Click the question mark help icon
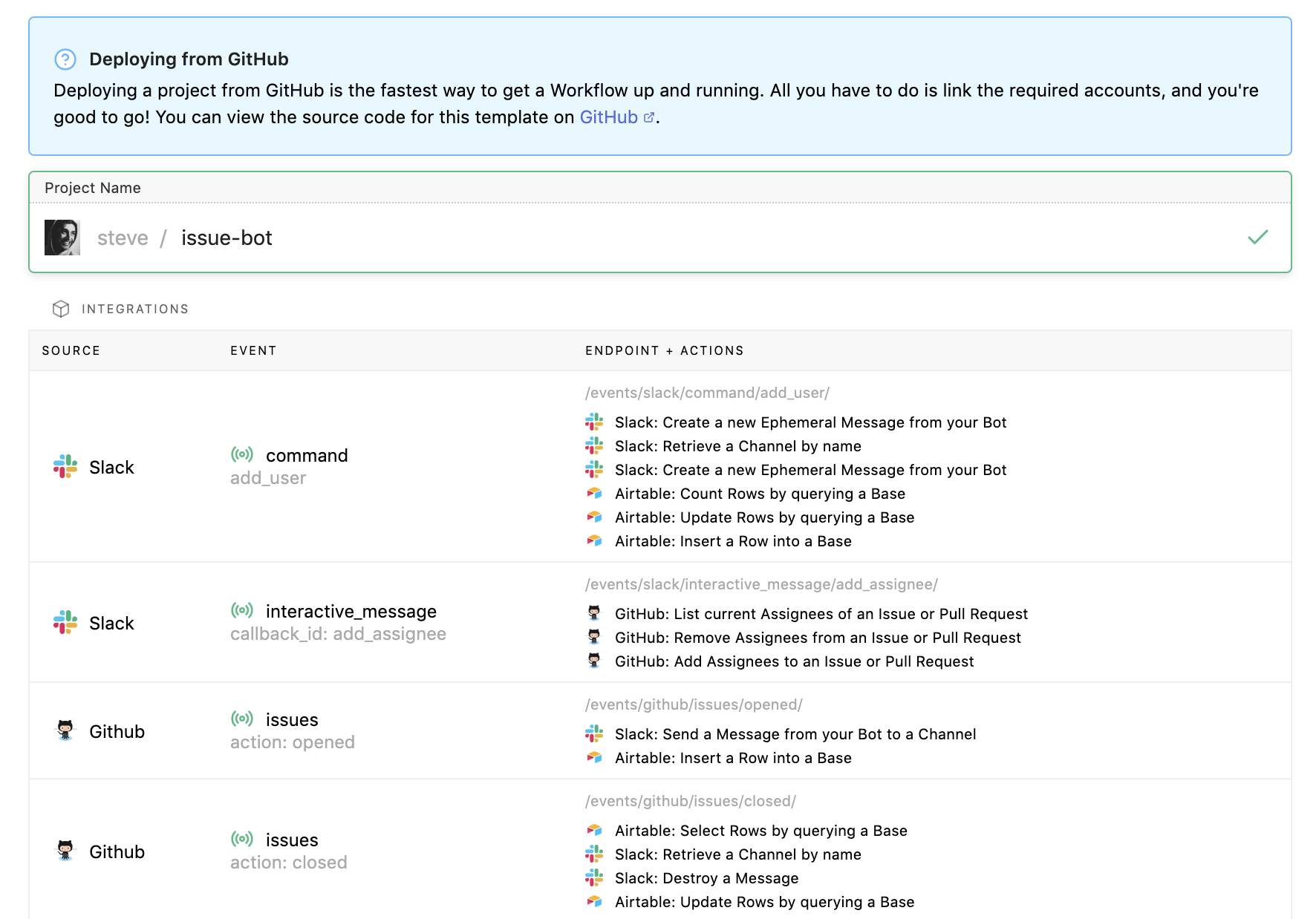 [x=65, y=59]
